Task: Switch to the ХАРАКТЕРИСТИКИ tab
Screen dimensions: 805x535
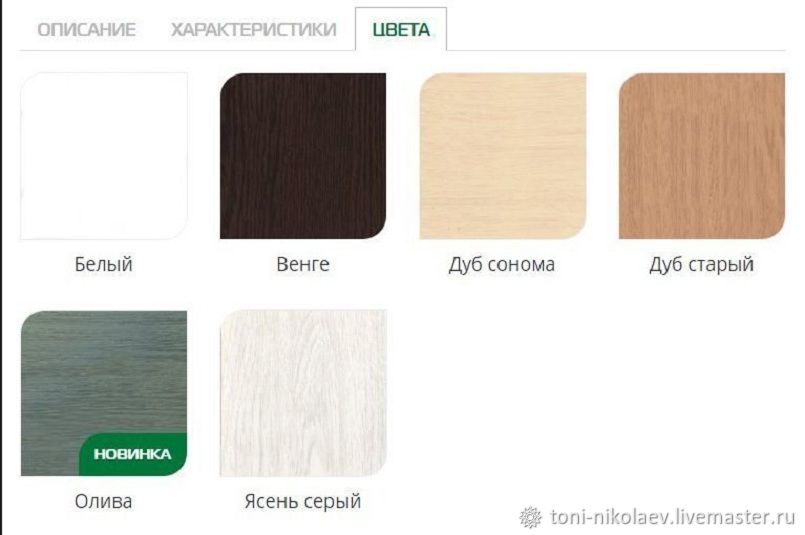Action: tap(254, 29)
